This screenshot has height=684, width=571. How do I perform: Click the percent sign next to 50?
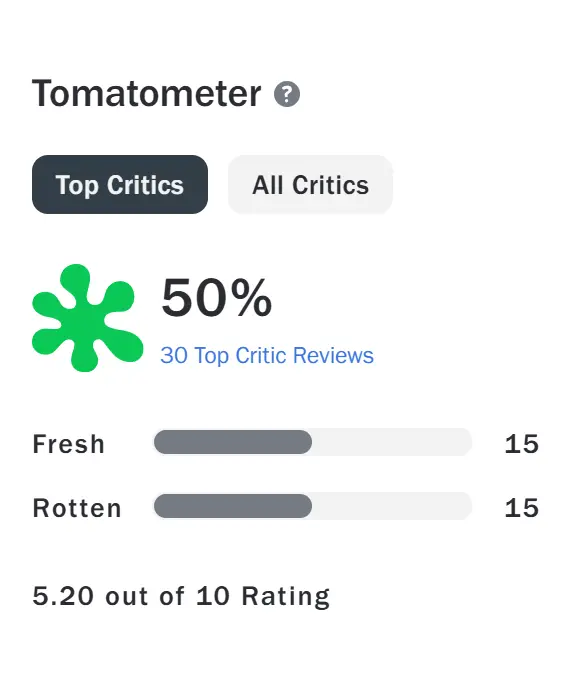251,298
